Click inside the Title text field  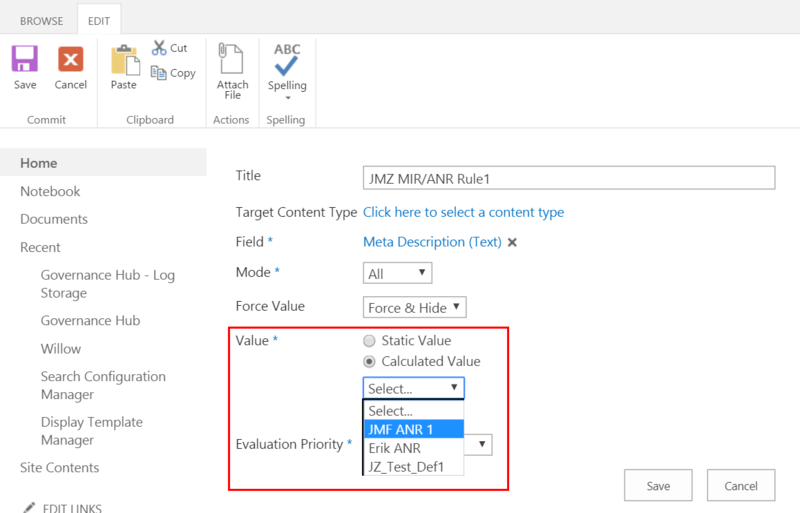click(x=568, y=178)
